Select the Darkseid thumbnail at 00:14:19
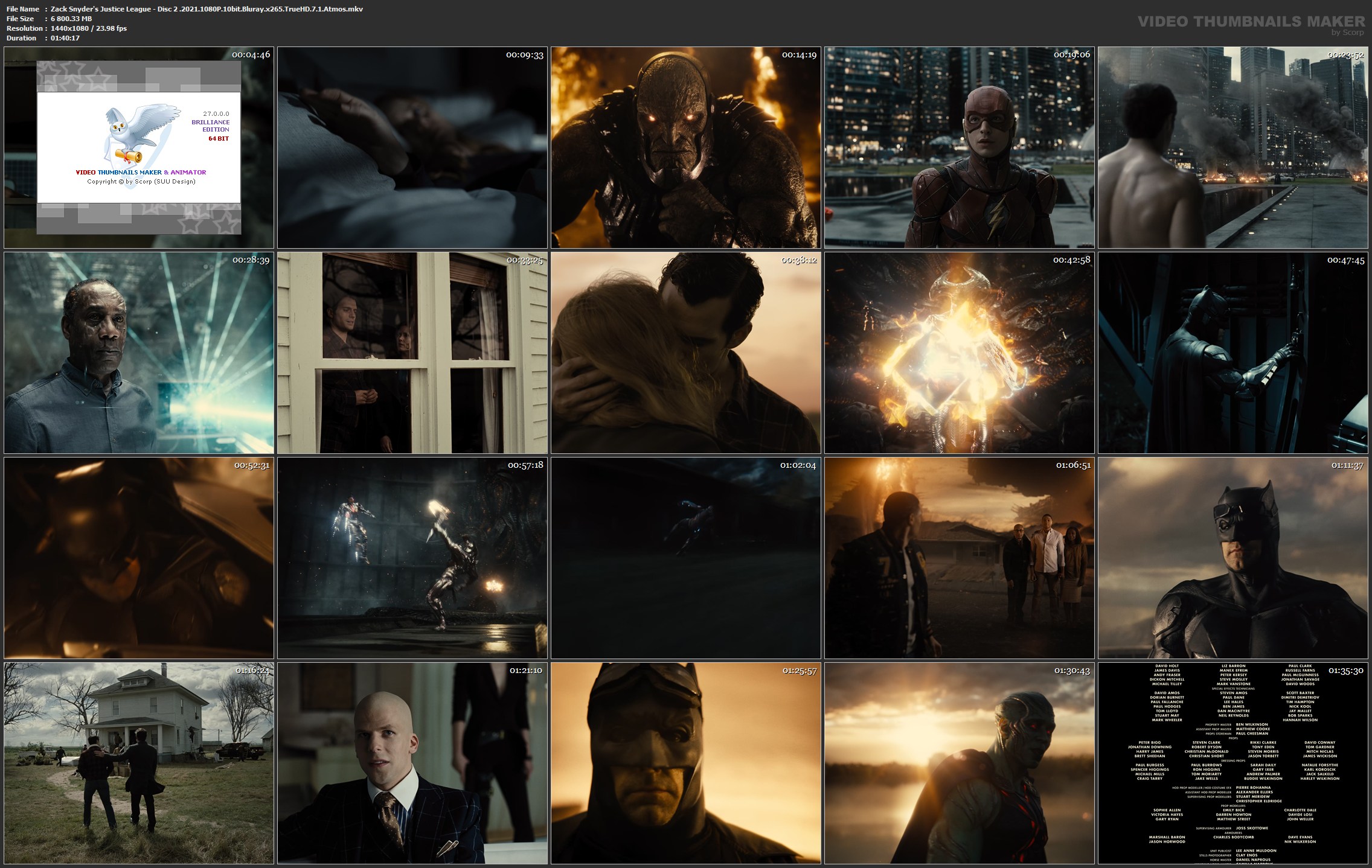This screenshot has width=1372, height=868. coord(685,147)
